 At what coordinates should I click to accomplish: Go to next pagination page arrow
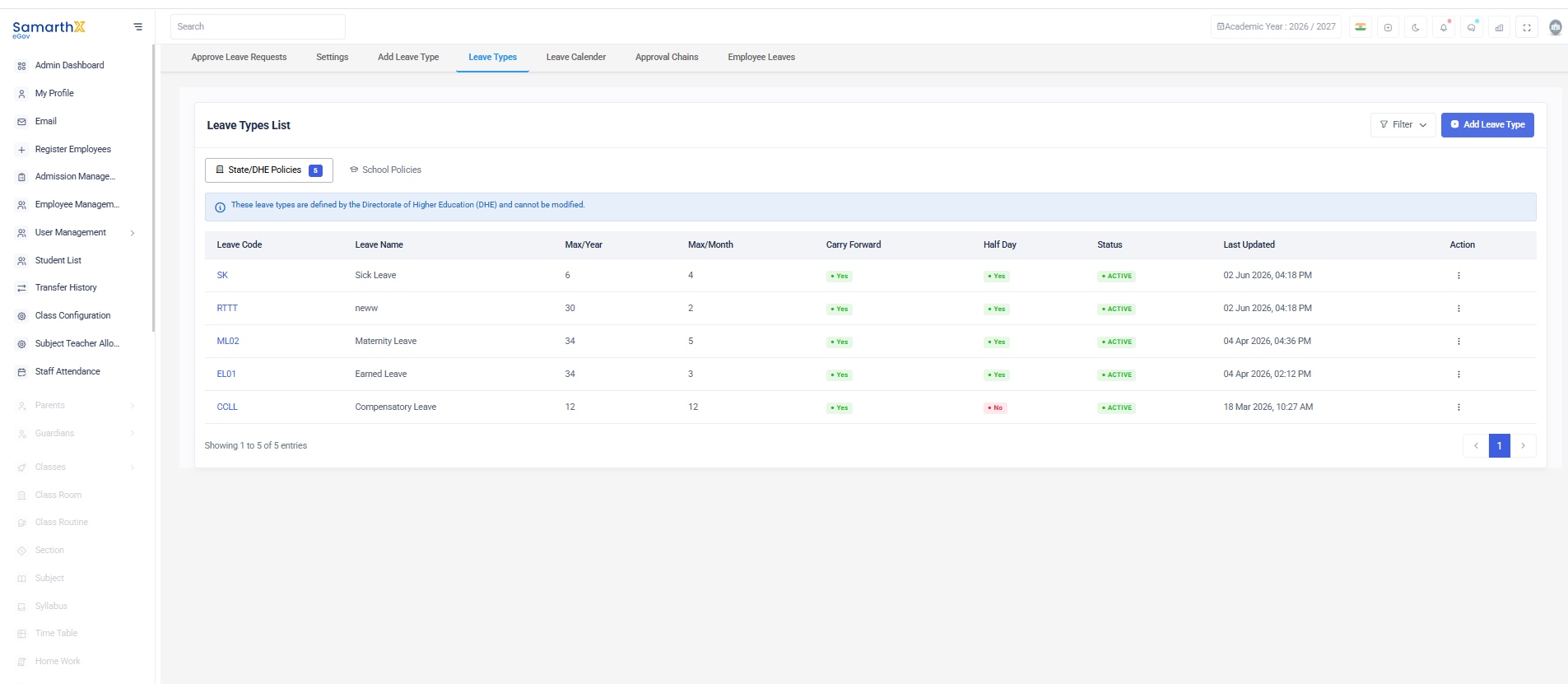pyautogui.click(x=1524, y=445)
